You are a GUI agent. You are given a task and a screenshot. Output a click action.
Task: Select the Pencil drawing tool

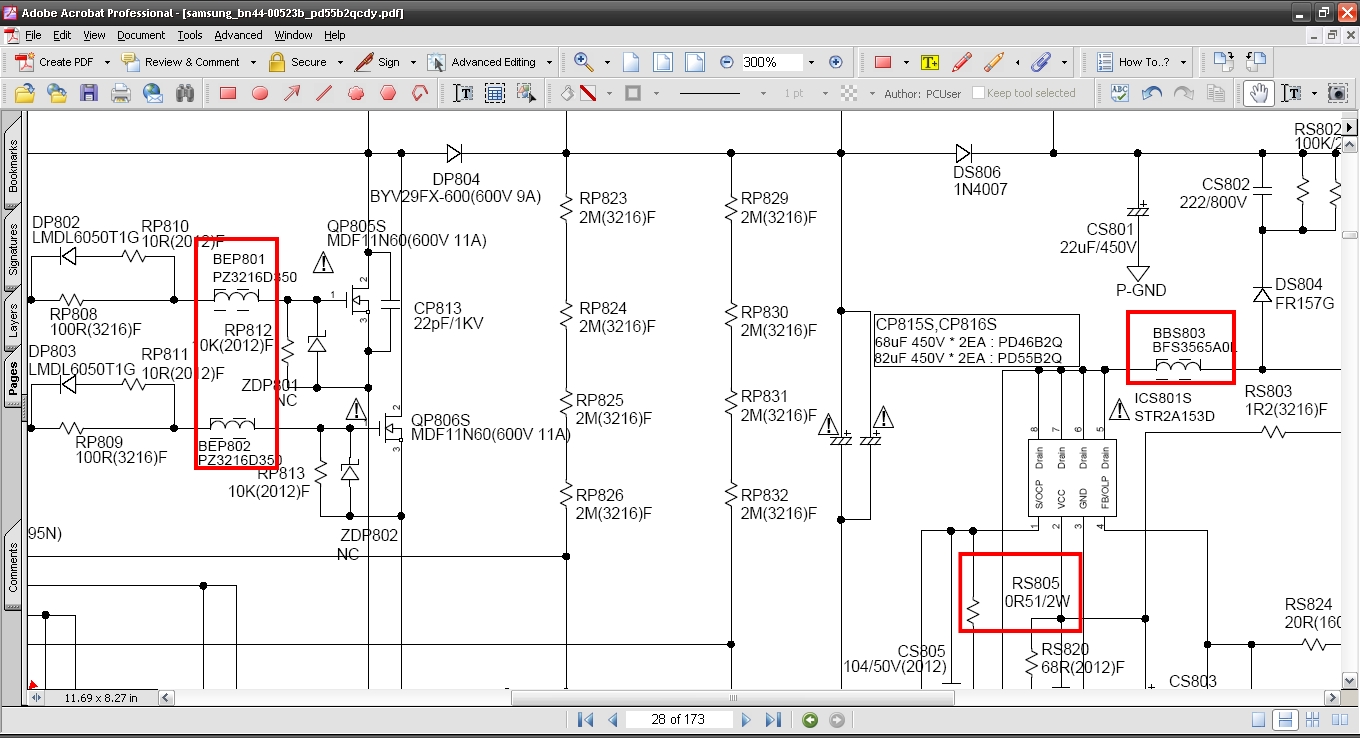click(x=961, y=62)
